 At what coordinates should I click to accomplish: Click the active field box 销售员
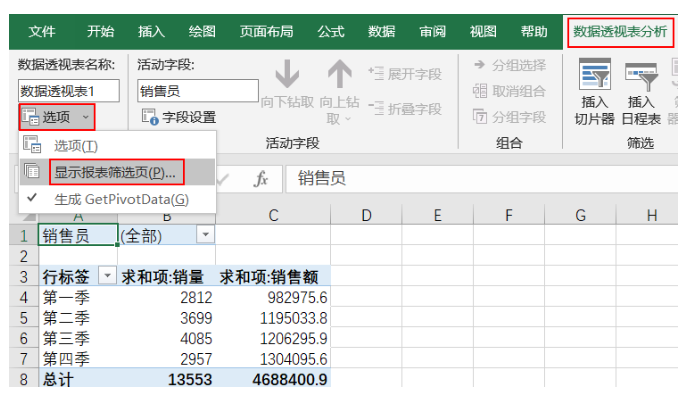coord(197,91)
